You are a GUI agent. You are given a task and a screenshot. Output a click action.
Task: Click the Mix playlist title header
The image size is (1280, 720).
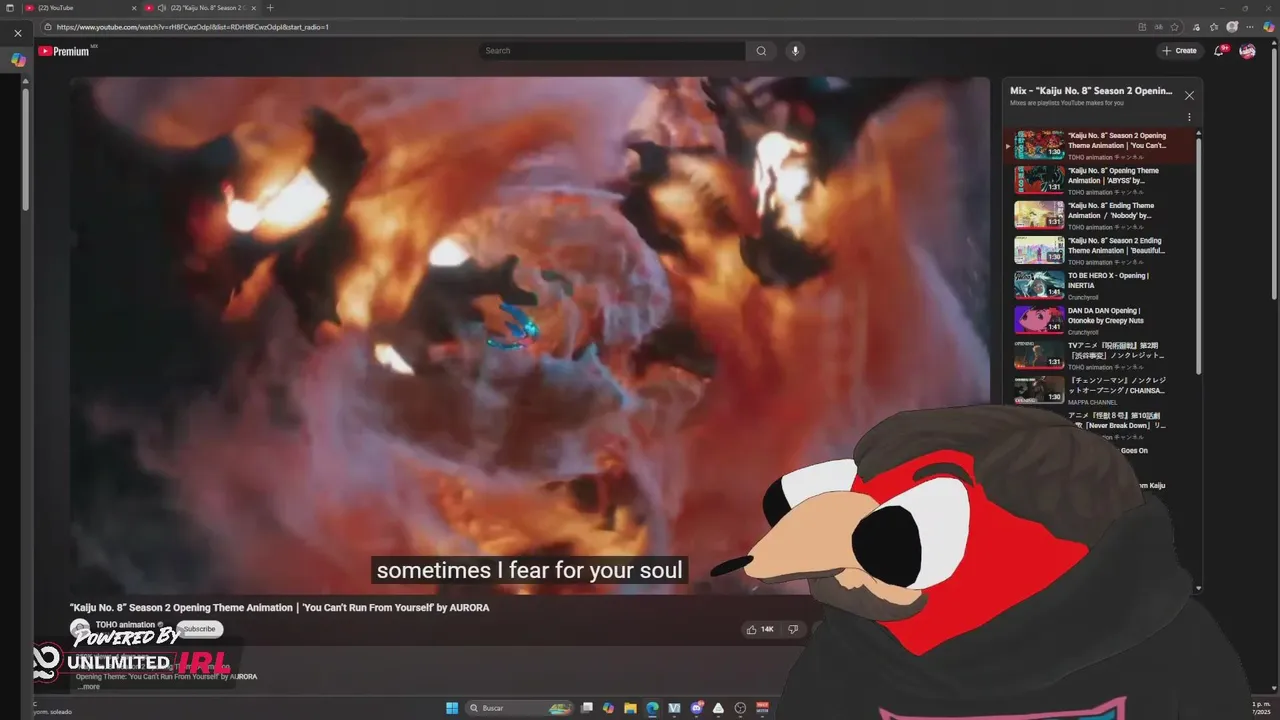click(1091, 91)
